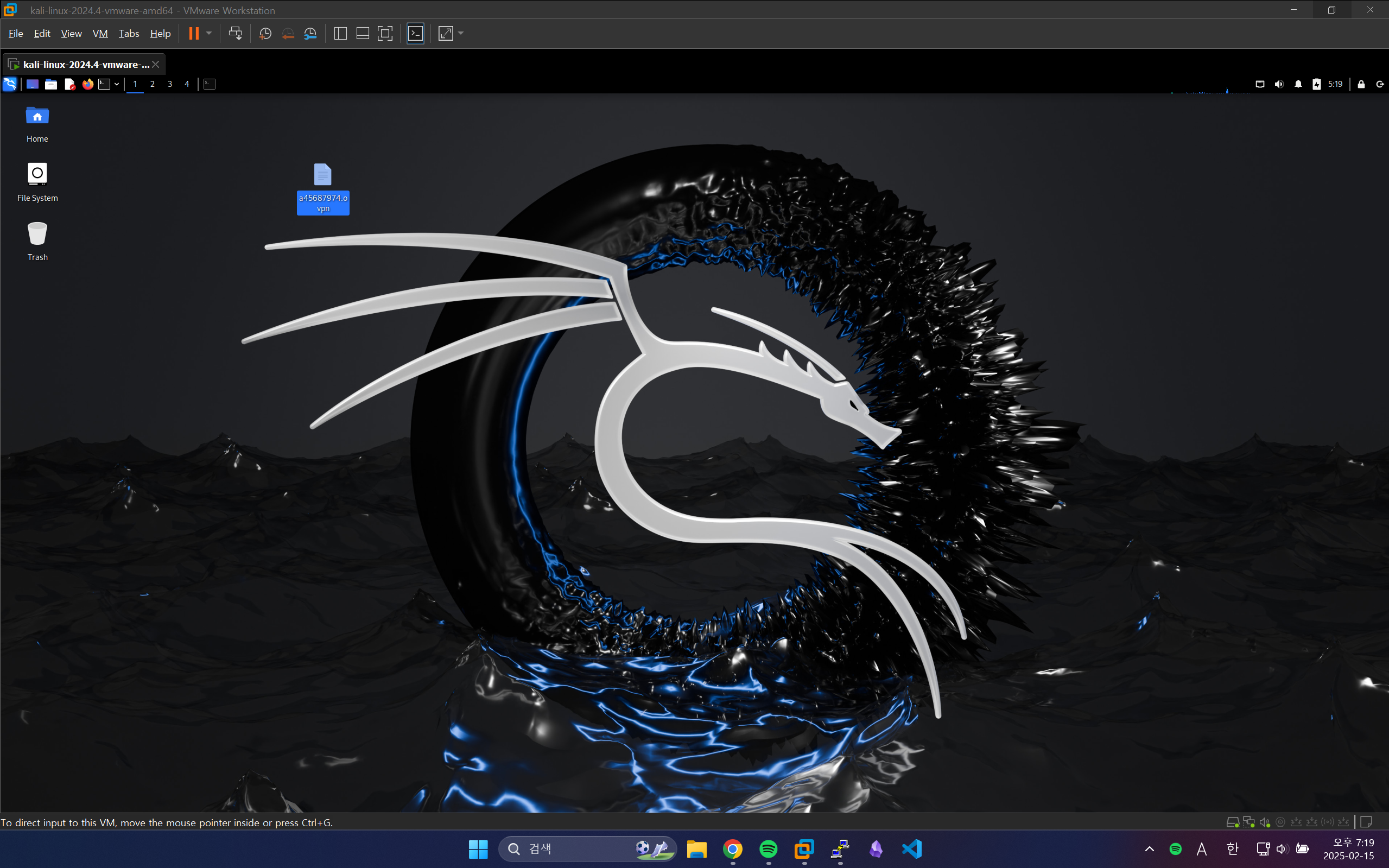This screenshot has width=1389, height=868.
Task: Take a snapshot of this VM
Action: coord(265,33)
